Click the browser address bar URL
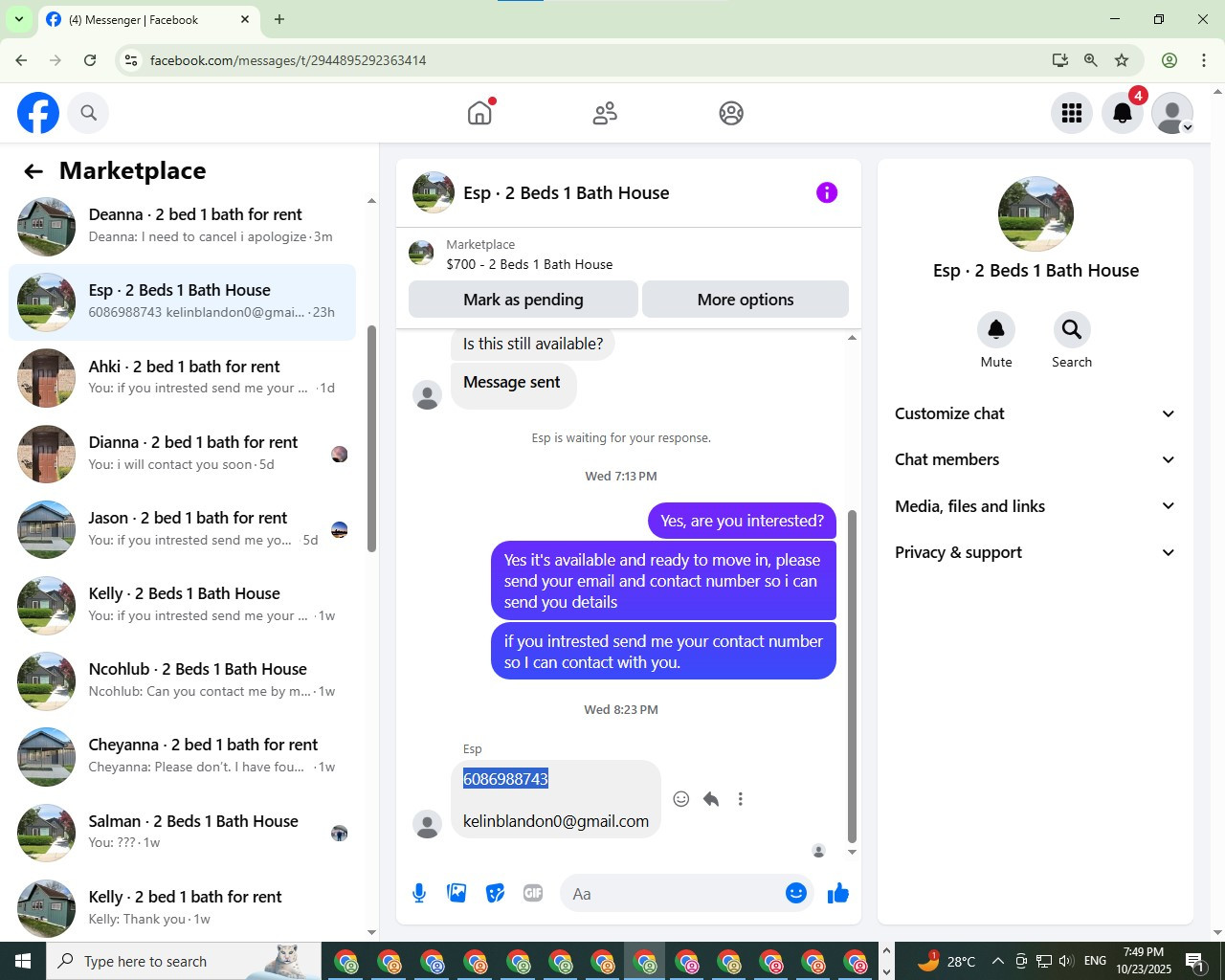 coord(288,60)
